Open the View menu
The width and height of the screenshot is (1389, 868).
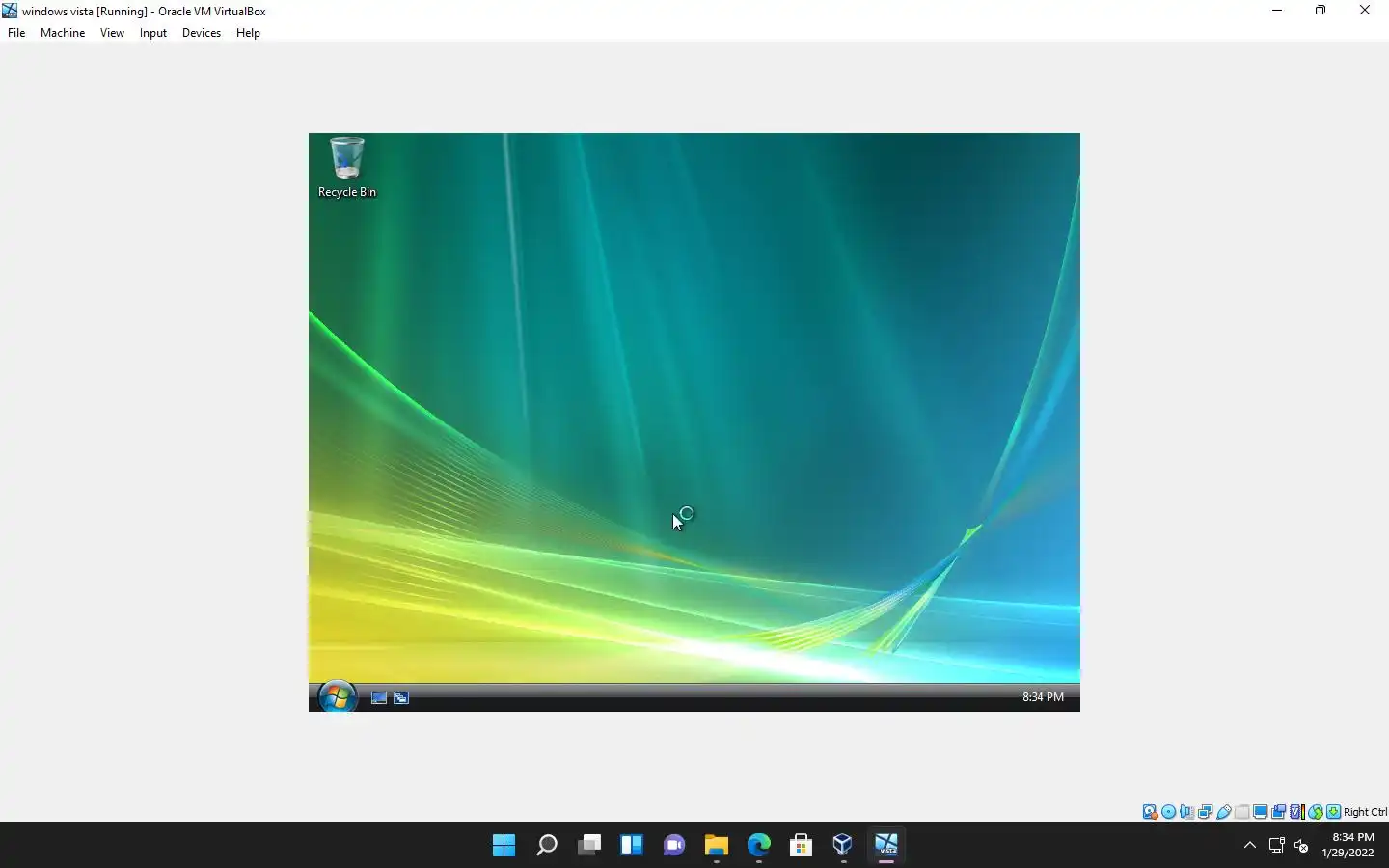click(x=112, y=33)
